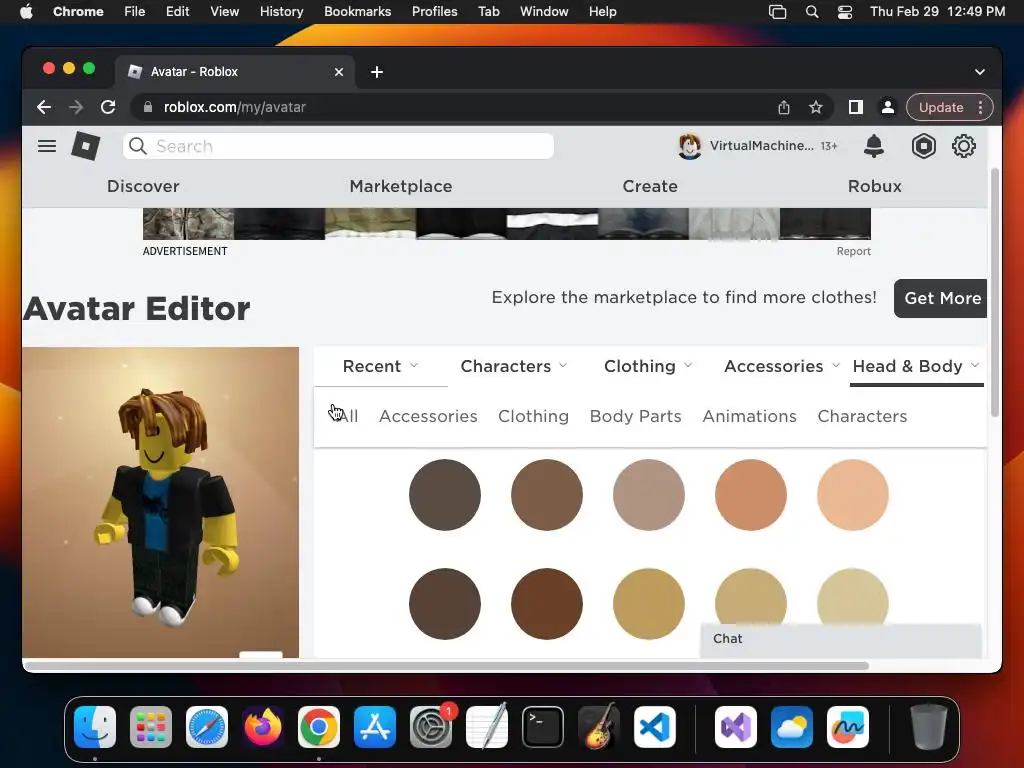The image size is (1024, 768).
Task: Open the Roblox hamburger navigation menu
Action: tap(46, 146)
